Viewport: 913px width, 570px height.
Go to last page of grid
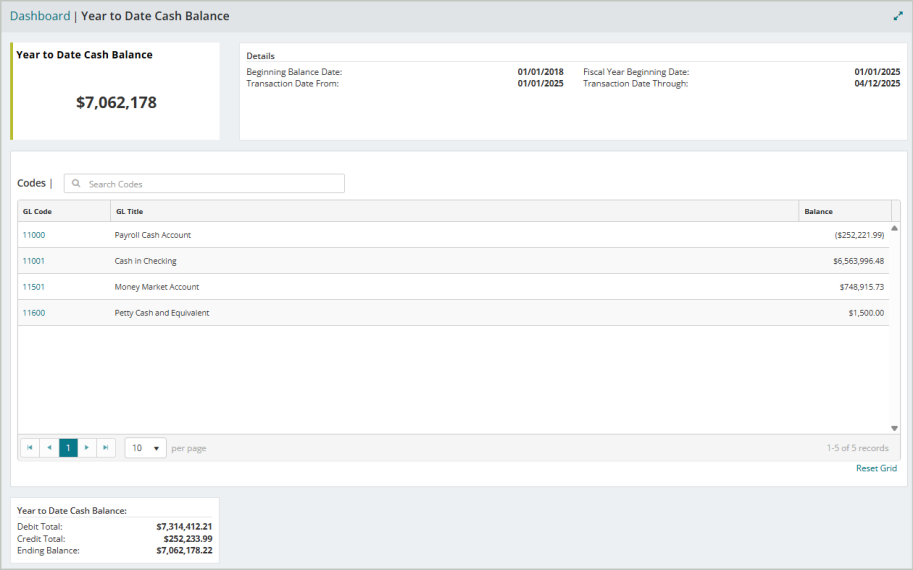pyautogui.click(x=106, y=448)
